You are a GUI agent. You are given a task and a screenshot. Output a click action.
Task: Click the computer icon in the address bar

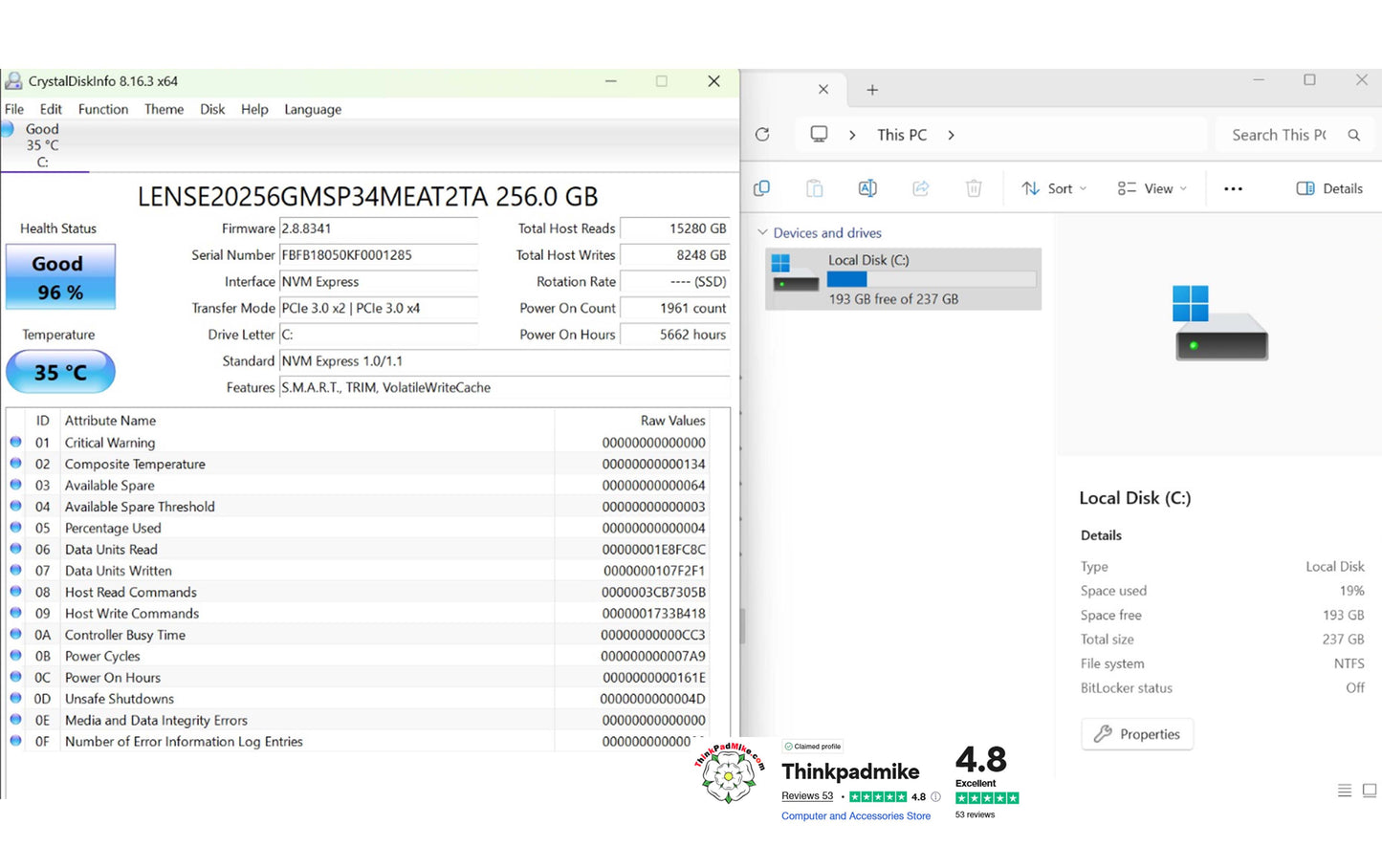coord(819,135)
